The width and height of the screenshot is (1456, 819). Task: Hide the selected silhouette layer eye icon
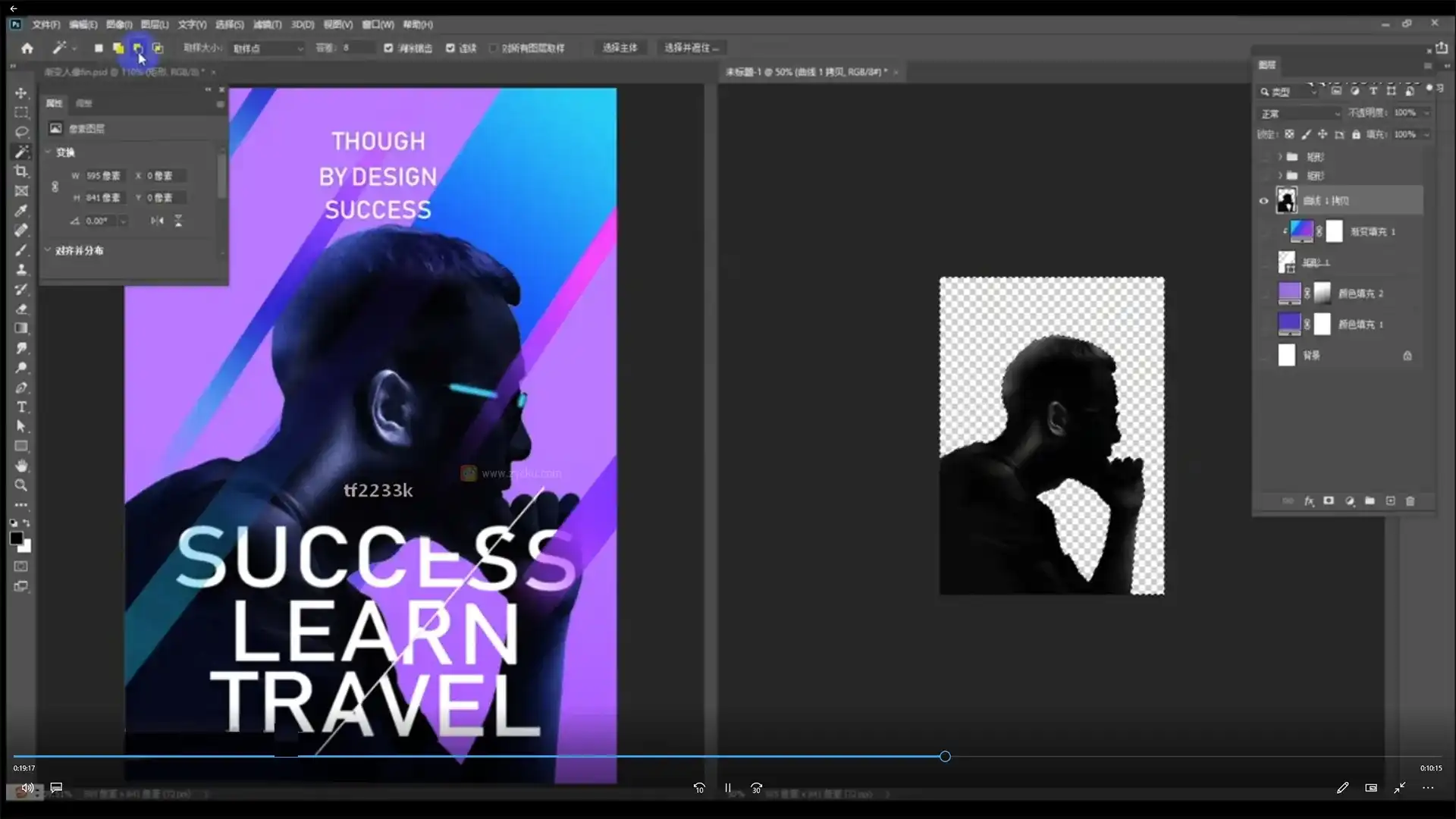(1263, 201)
